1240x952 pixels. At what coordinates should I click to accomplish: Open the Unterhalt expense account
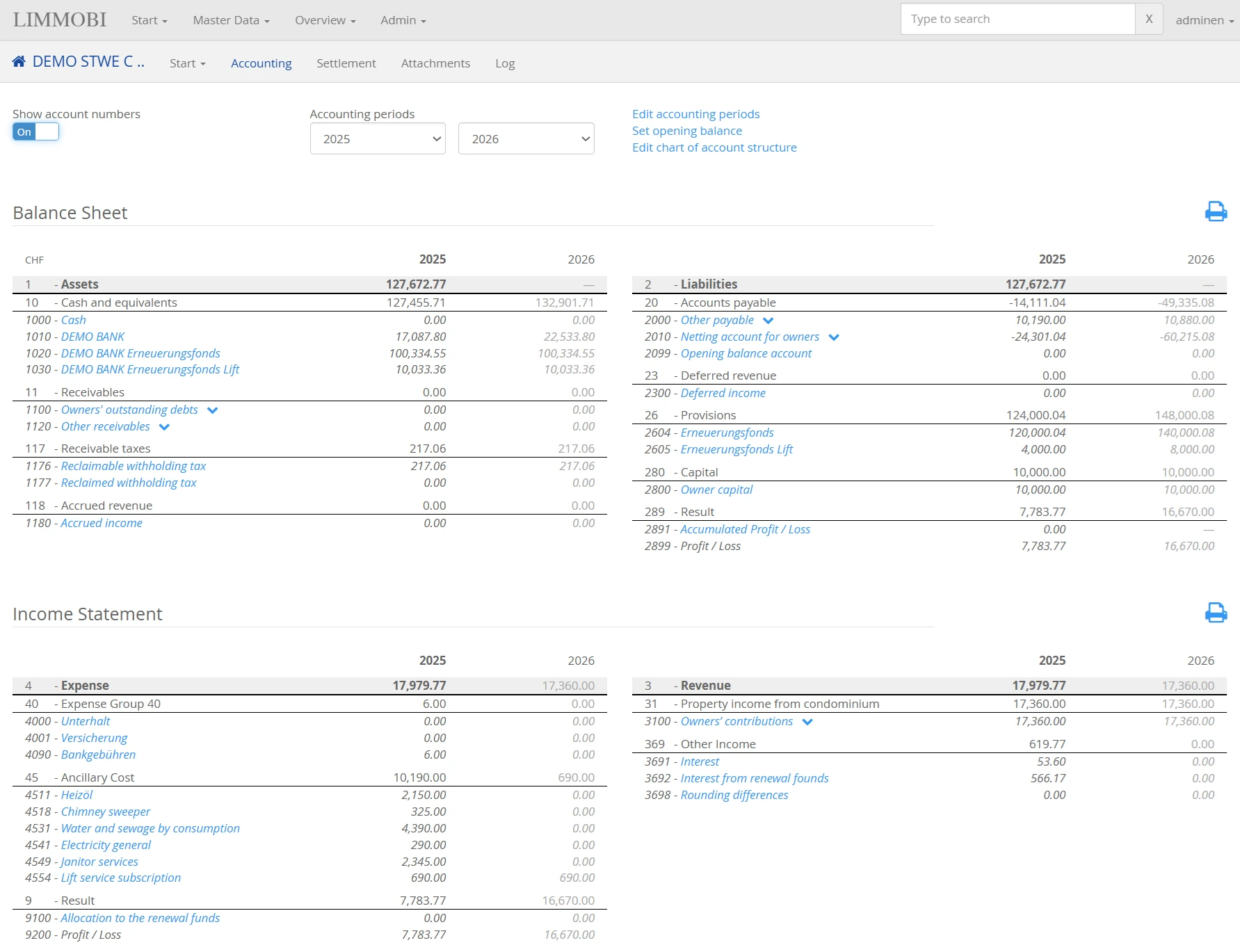pos(86,721)
